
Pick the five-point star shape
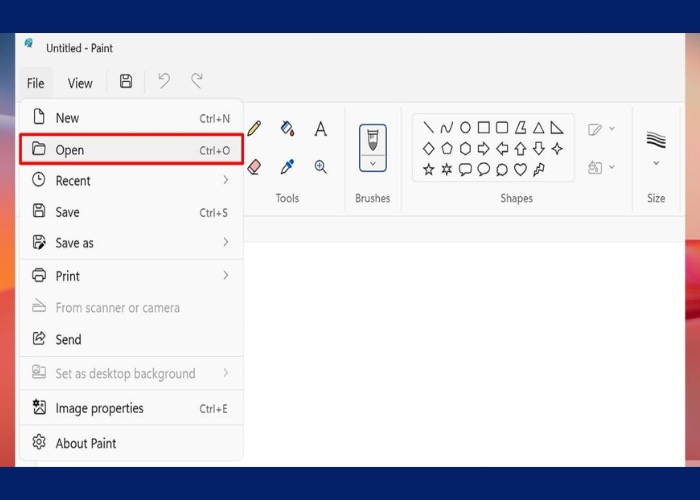428,170
